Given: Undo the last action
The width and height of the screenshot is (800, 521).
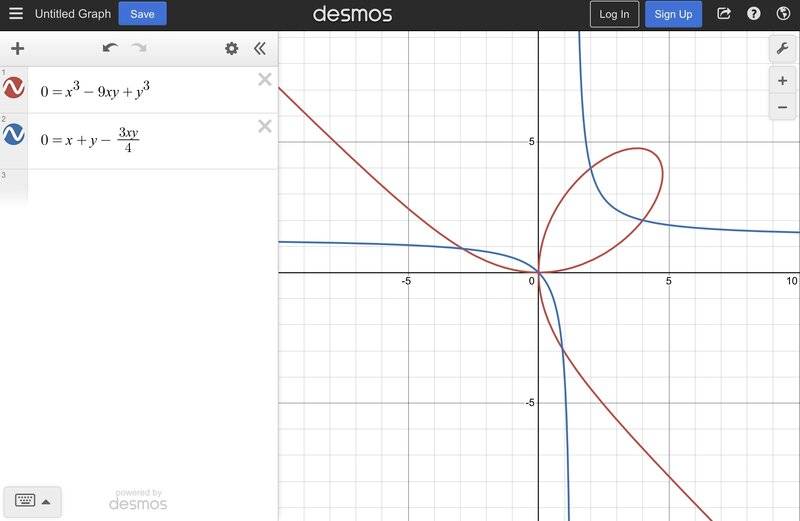Looking at the screenshot, I should click(x=110, y=48).
